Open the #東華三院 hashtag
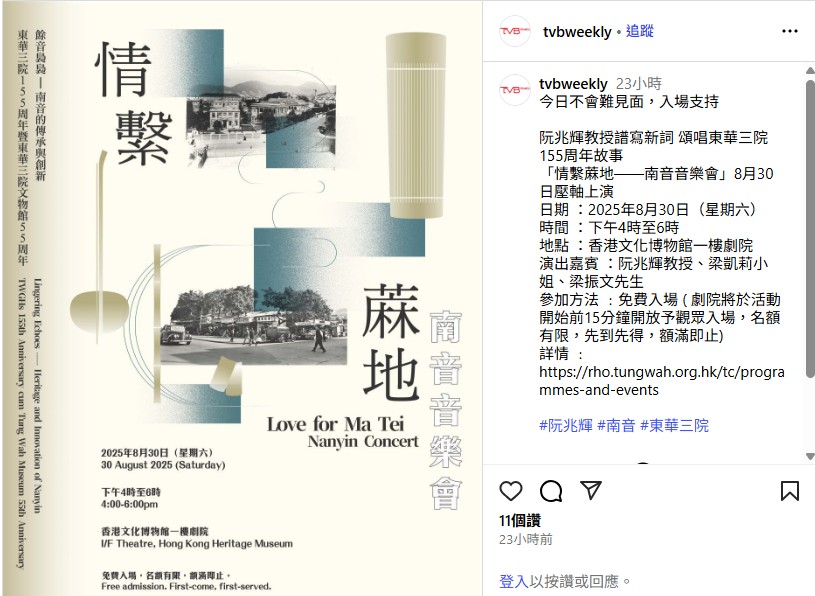 pos(674,426)
